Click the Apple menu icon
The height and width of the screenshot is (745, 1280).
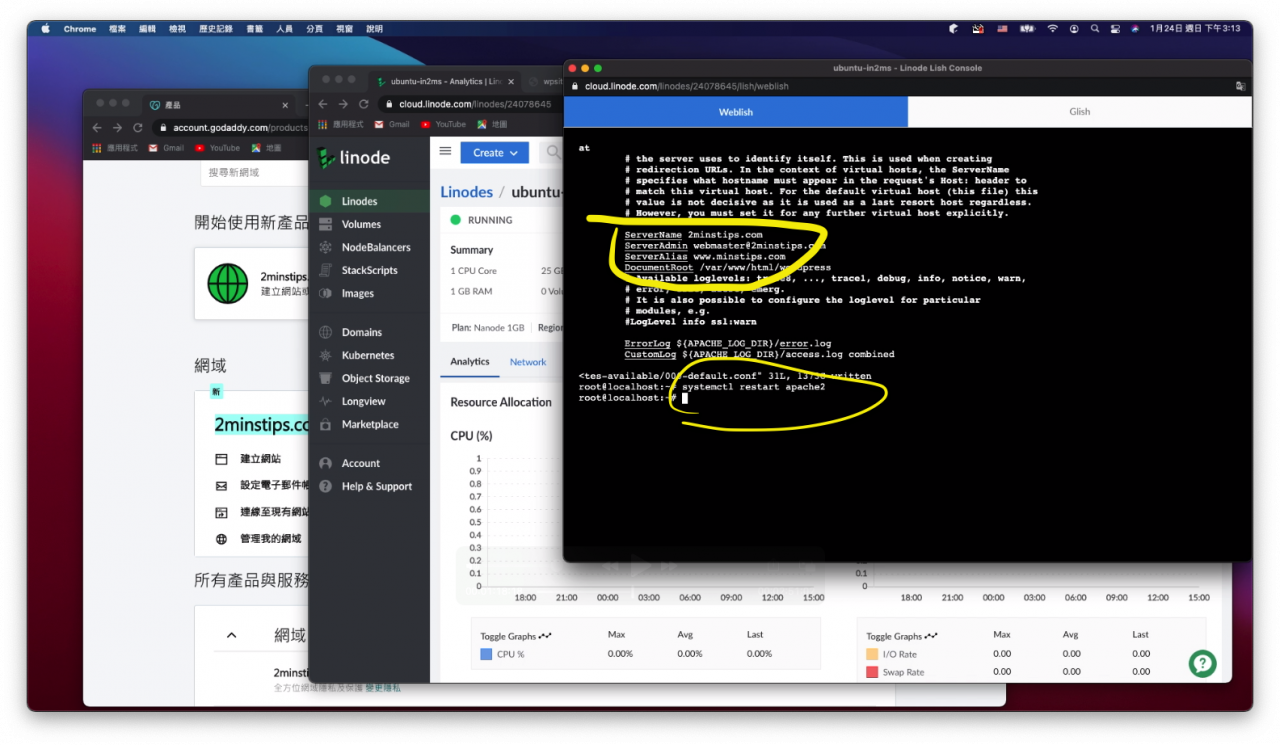45,29
